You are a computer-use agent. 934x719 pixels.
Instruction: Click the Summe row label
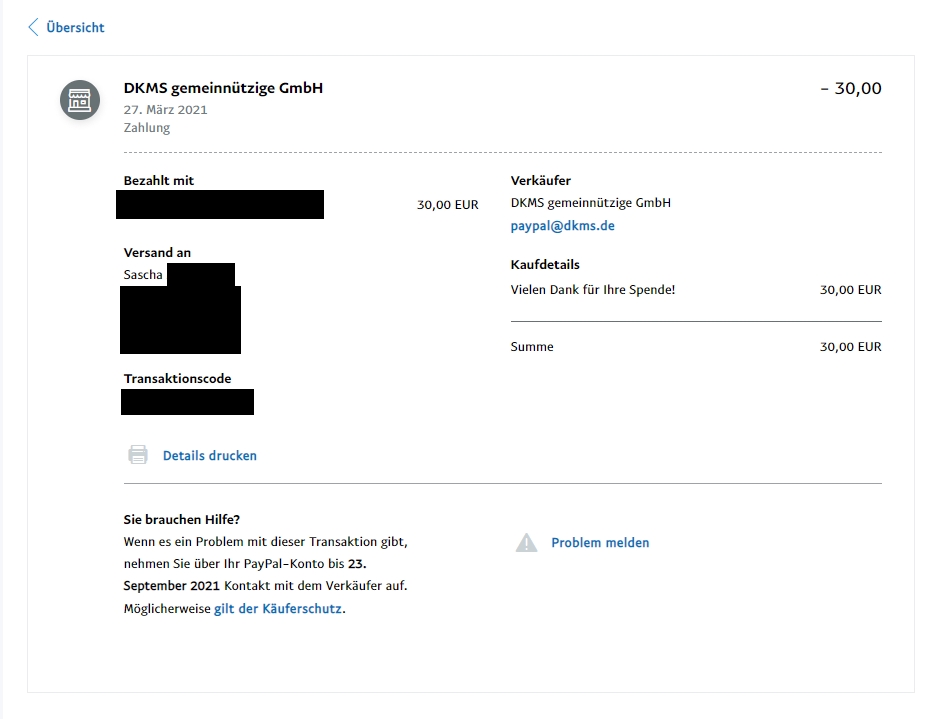pyautogui.click(x=531, y=347)
